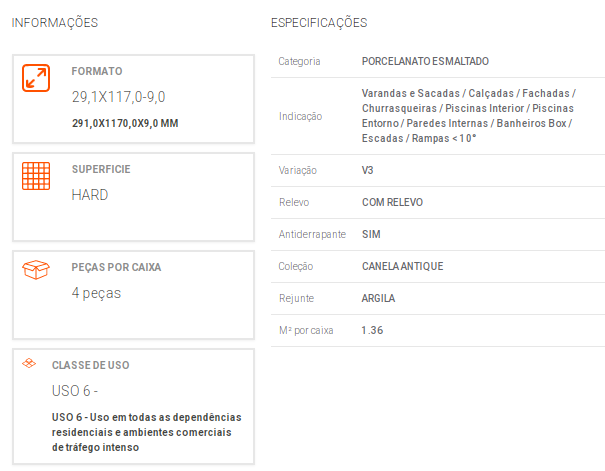Click the Formato resize arrows icon

point(36,78)
